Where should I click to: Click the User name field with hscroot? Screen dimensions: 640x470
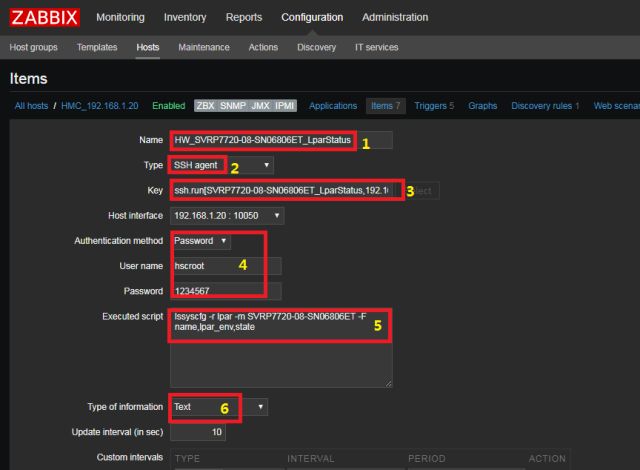226,266
